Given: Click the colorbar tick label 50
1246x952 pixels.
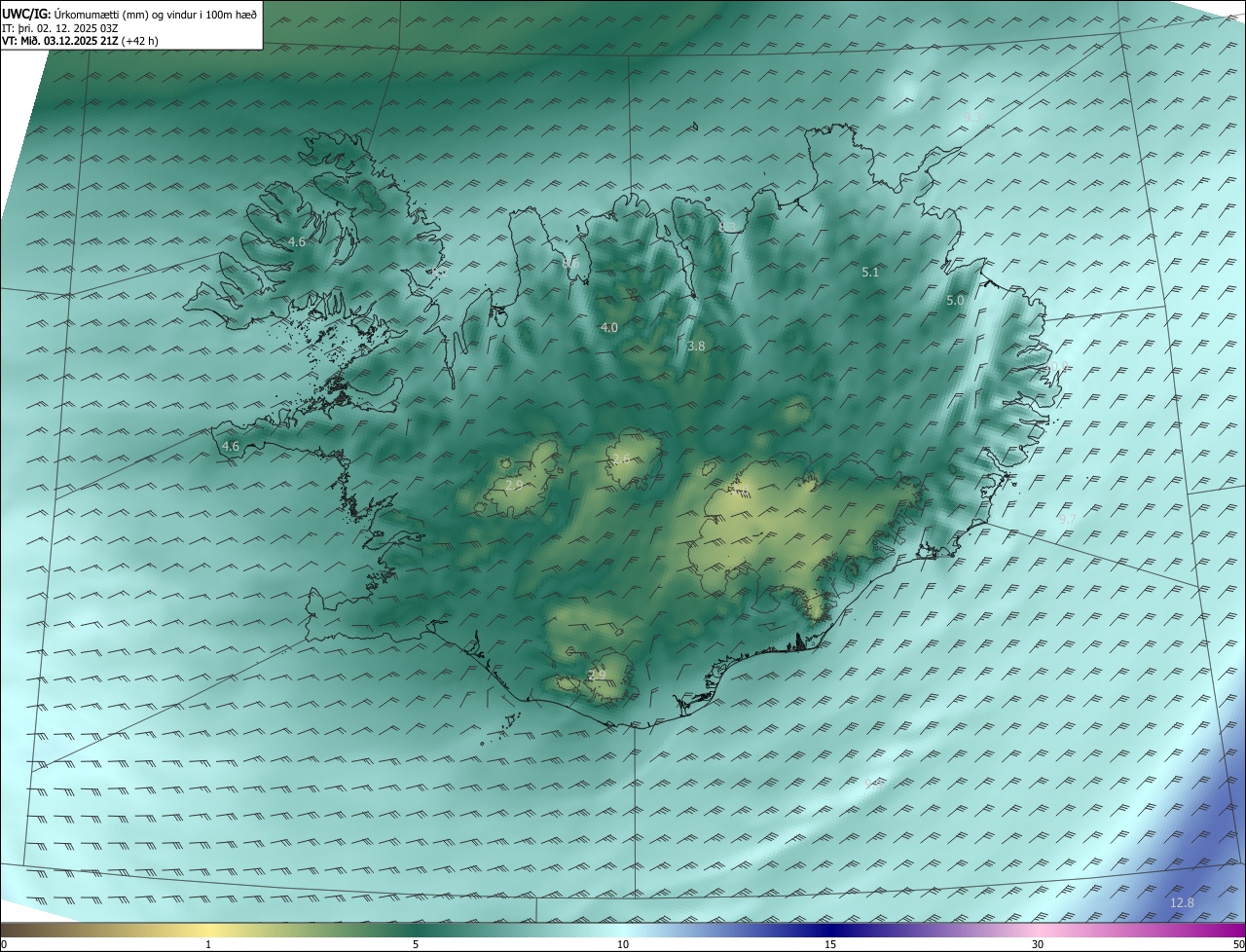Looking at the screenshot, I should (1239, 944).
